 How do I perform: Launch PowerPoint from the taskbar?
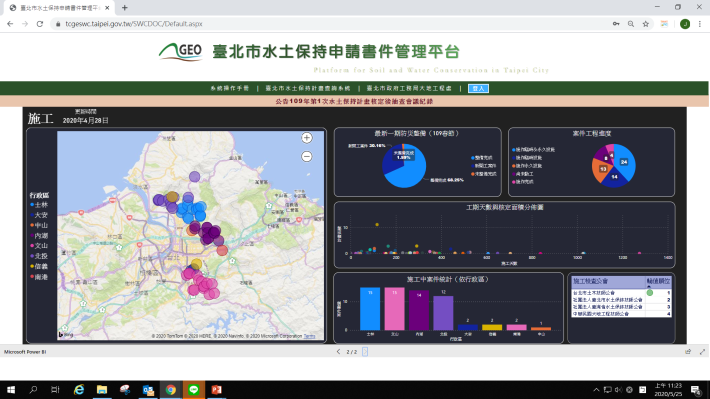coord(216,389)
